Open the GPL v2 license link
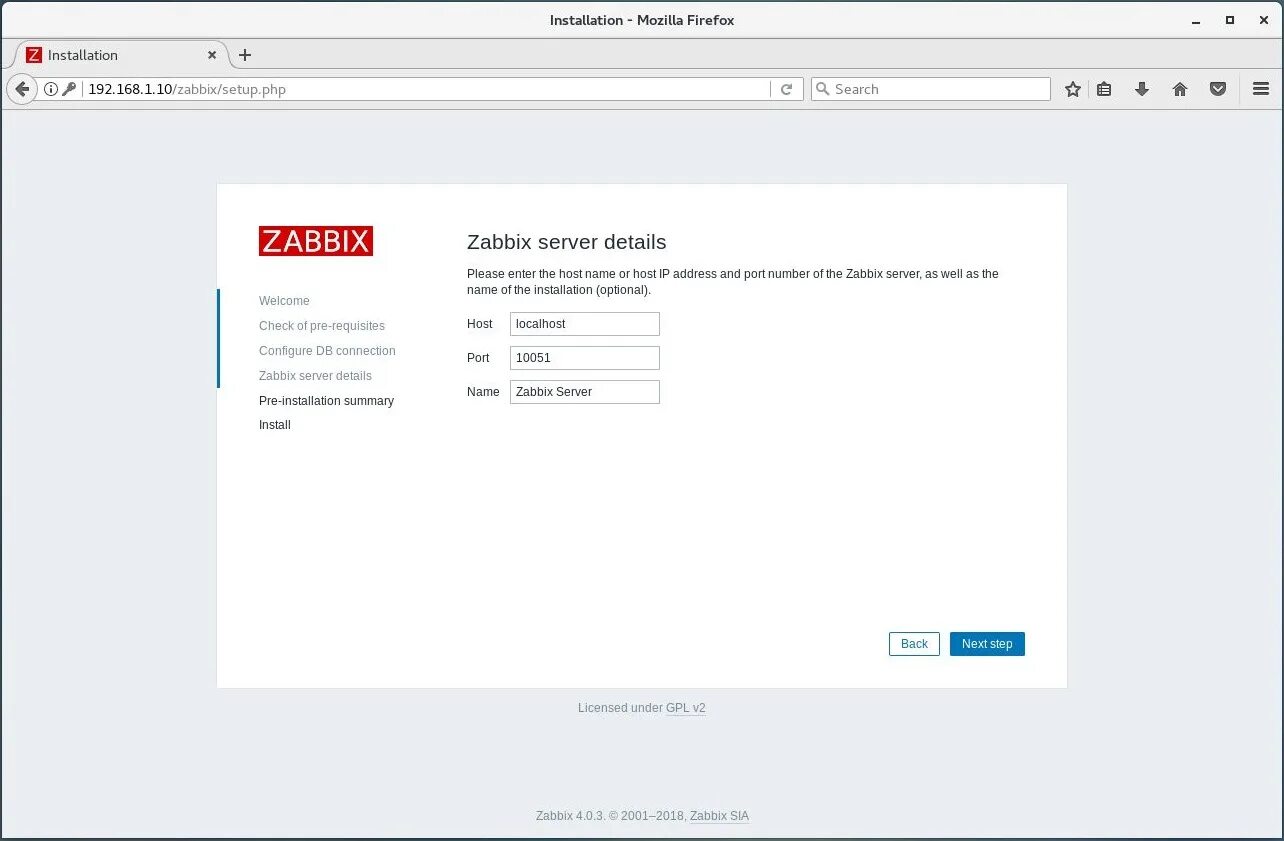1284x841 pixels. (686, 708)
